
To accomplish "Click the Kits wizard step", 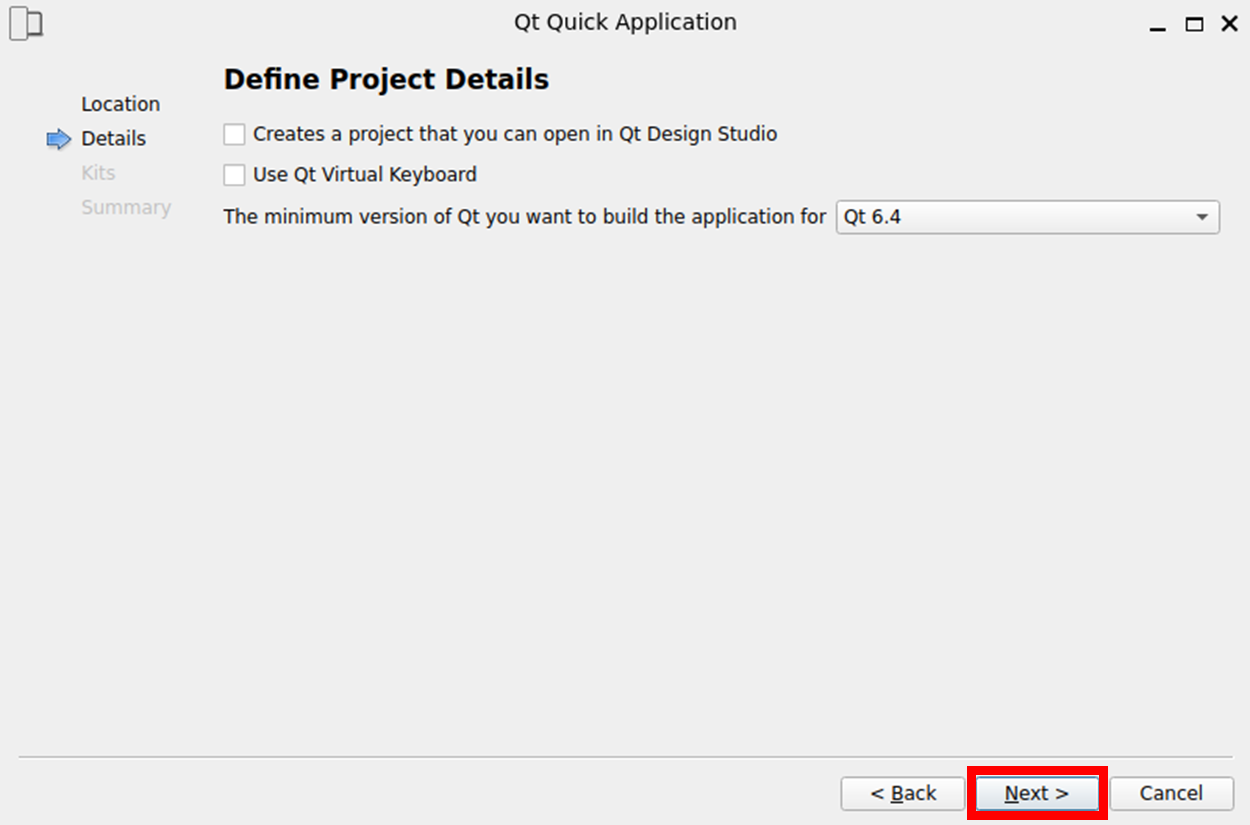I will tap(98, 173).
